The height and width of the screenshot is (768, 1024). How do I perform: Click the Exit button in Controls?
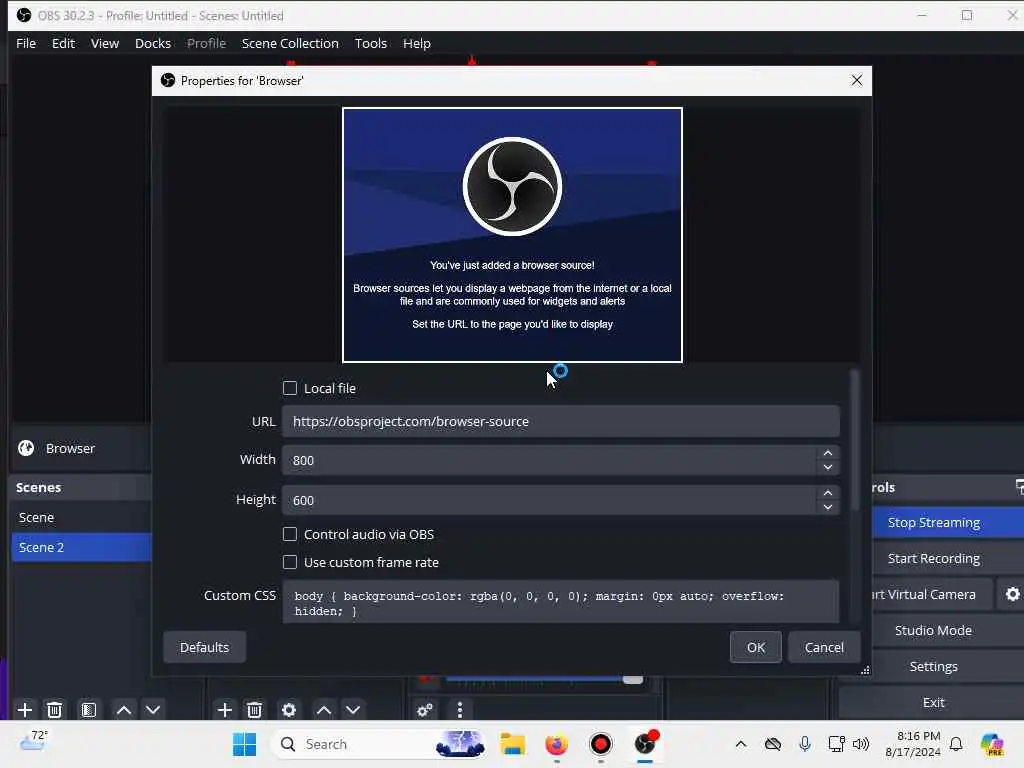[x=933, y=702]
